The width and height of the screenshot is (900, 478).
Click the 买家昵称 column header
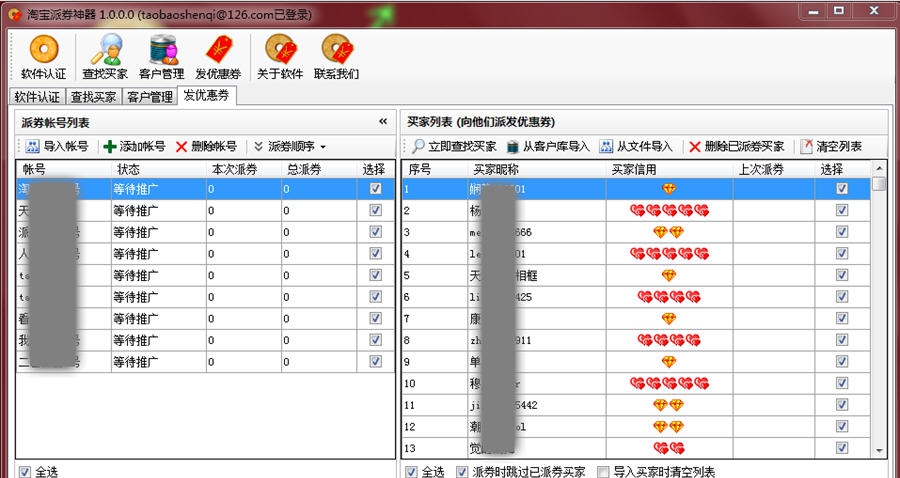tap(536, 169)
